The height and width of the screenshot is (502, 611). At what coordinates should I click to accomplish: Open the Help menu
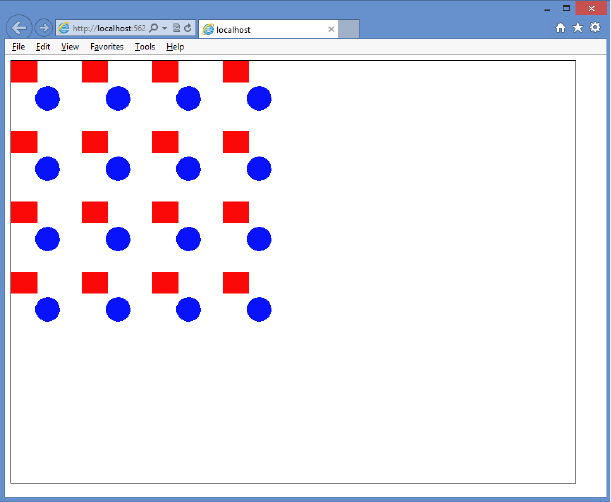click(175, 47)
